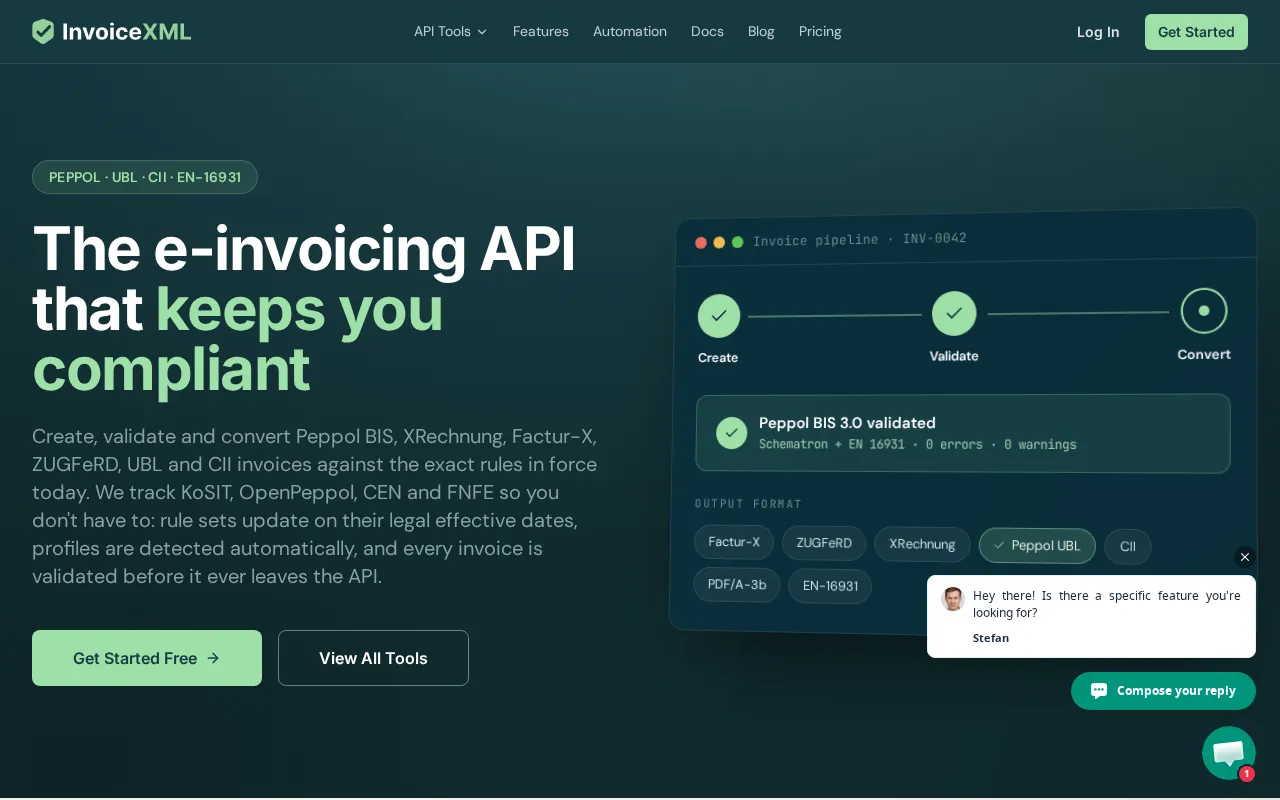Click the green window dot in the pipeline card
This screenshot has width=1280, height=800.
click(737, 242)
